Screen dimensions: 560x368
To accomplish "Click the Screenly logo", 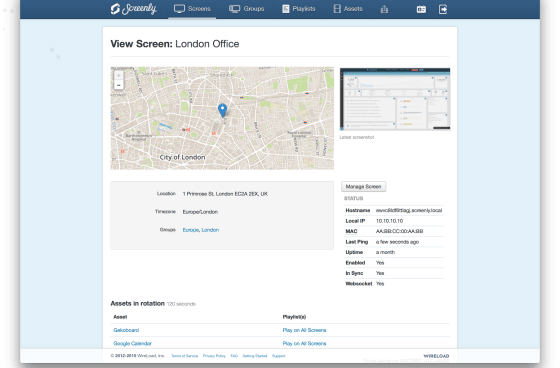I will pyautogui.click(x=134, y=9).
